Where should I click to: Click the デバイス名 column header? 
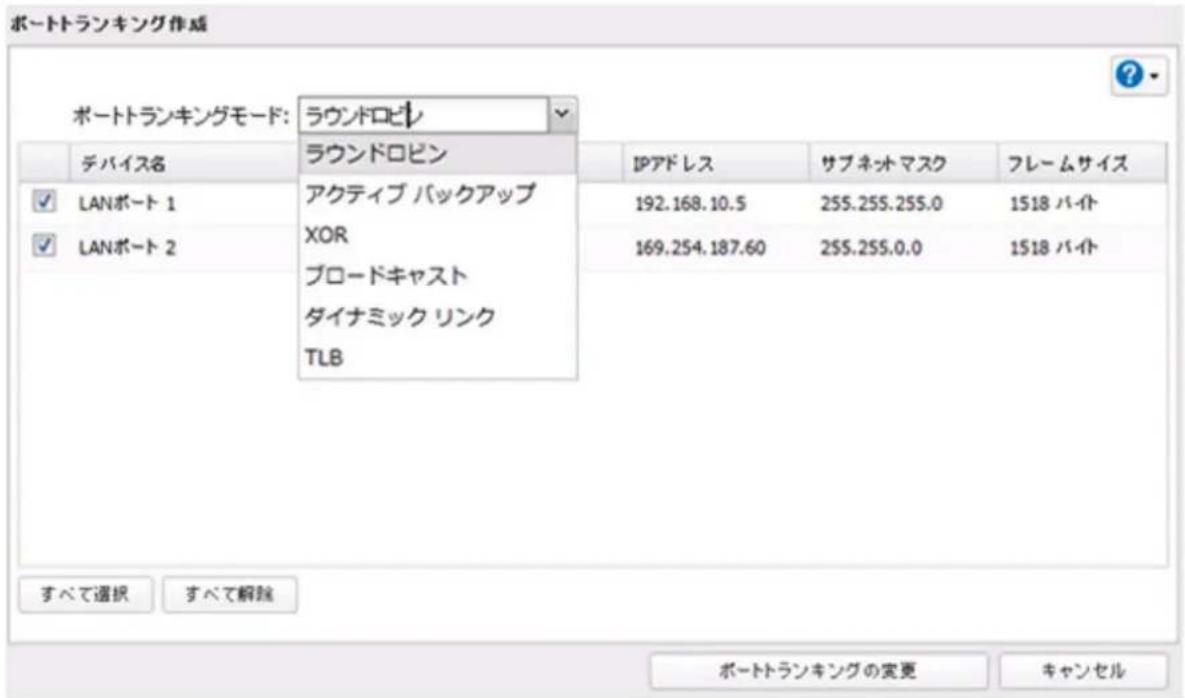(184, 163)
